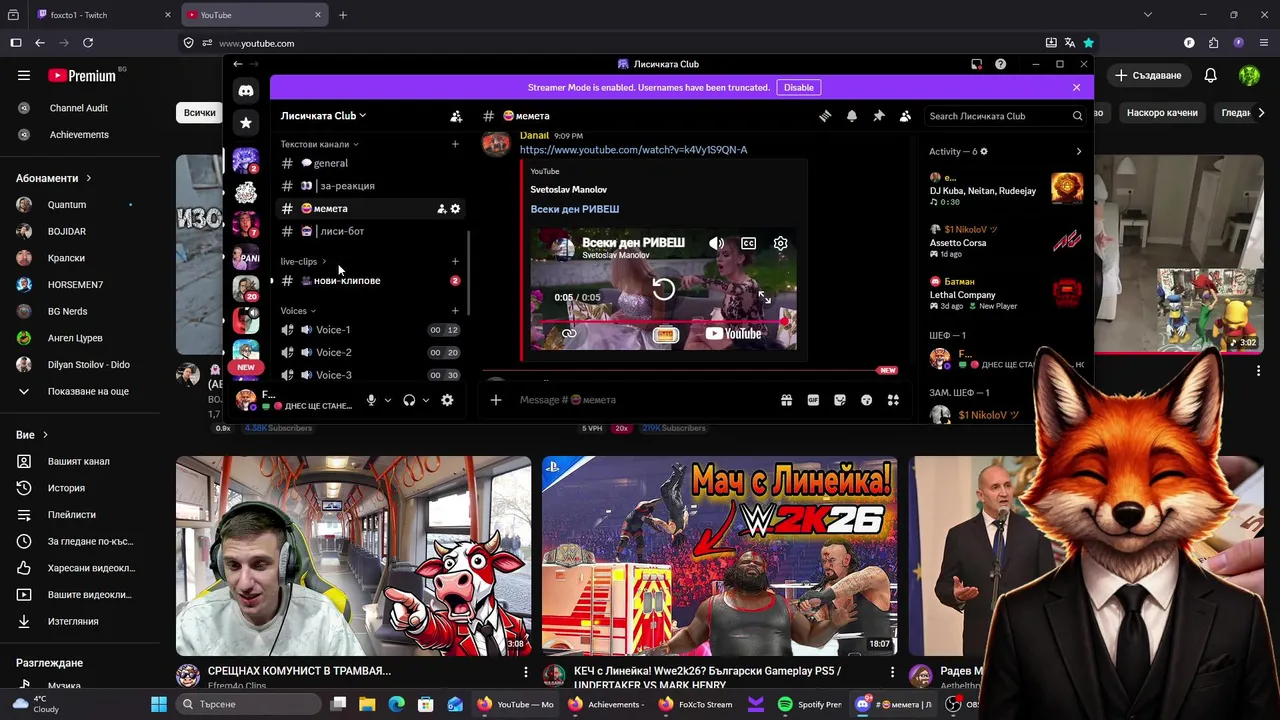1280x720 pixels.
Task: Open Лисичката Club server dropdown
Action: point(323,116)
